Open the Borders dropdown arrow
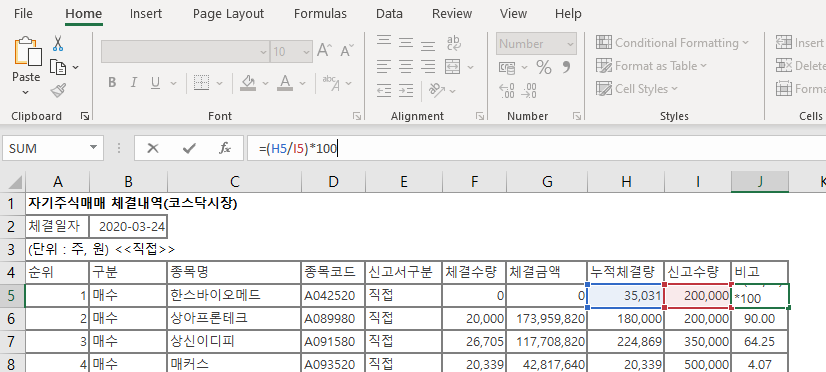826x372 pixels. tap(219, 83)
